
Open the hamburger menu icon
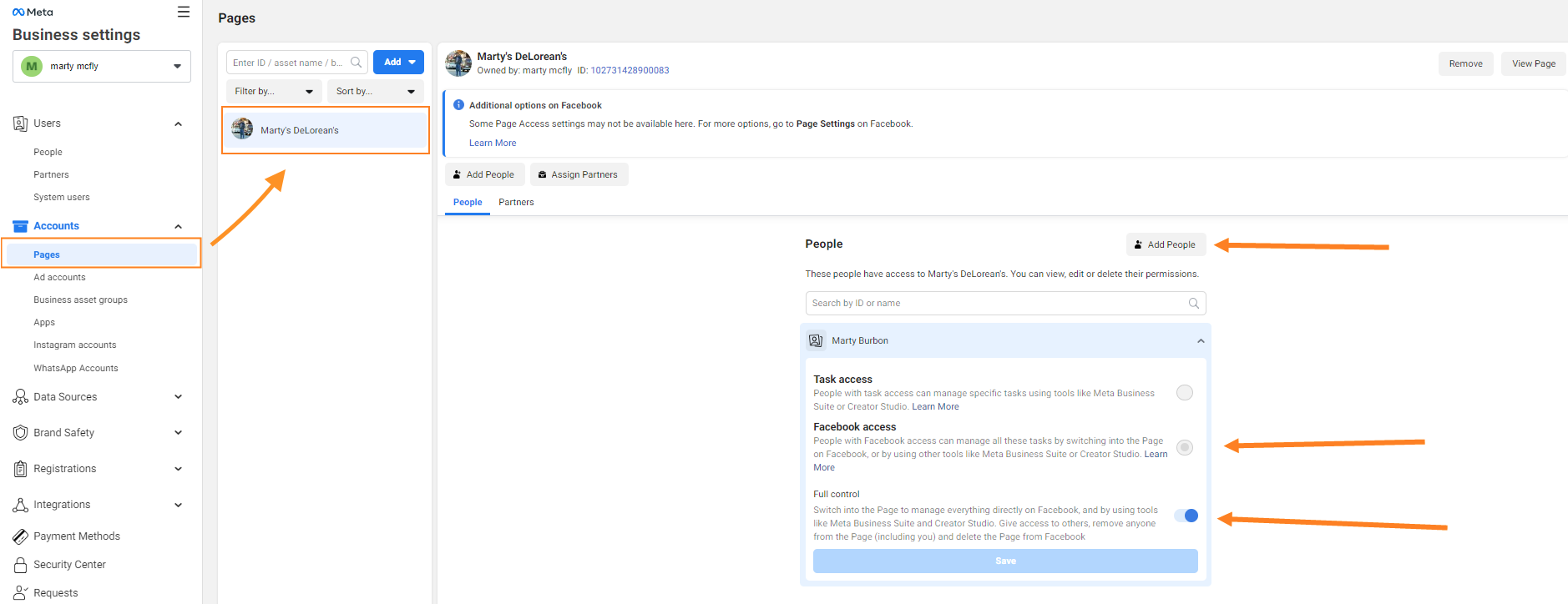tap(184, 12)
